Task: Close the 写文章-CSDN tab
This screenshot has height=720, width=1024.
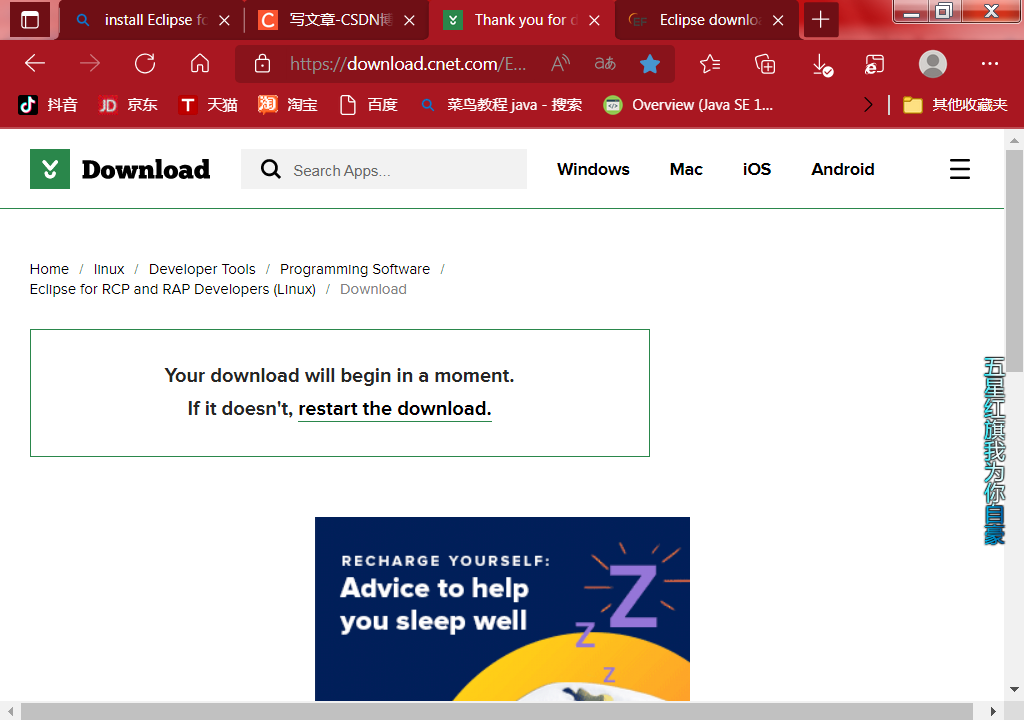Action: tap(409, 20)
